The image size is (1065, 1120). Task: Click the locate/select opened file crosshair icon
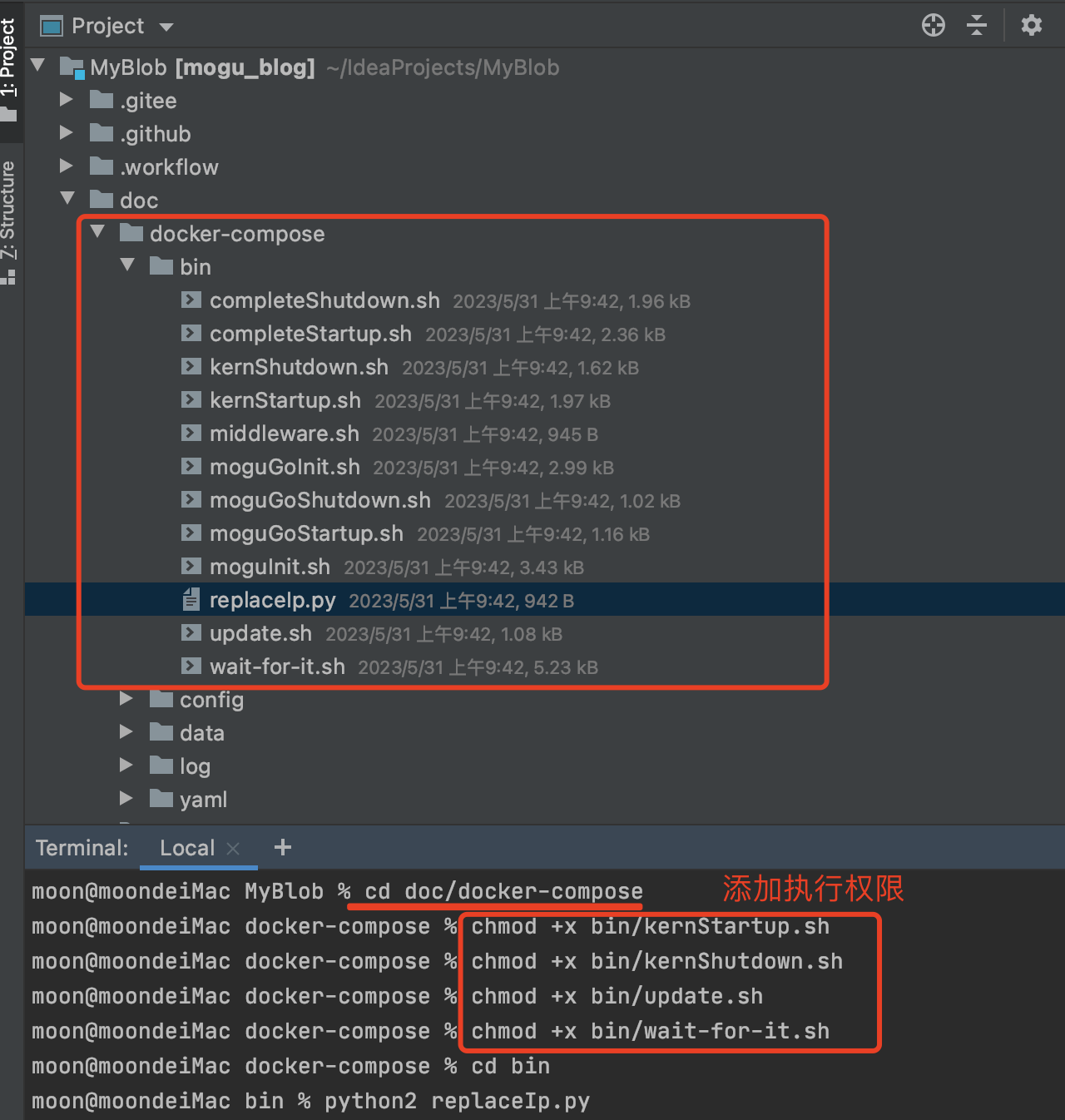tap(934, 25)
